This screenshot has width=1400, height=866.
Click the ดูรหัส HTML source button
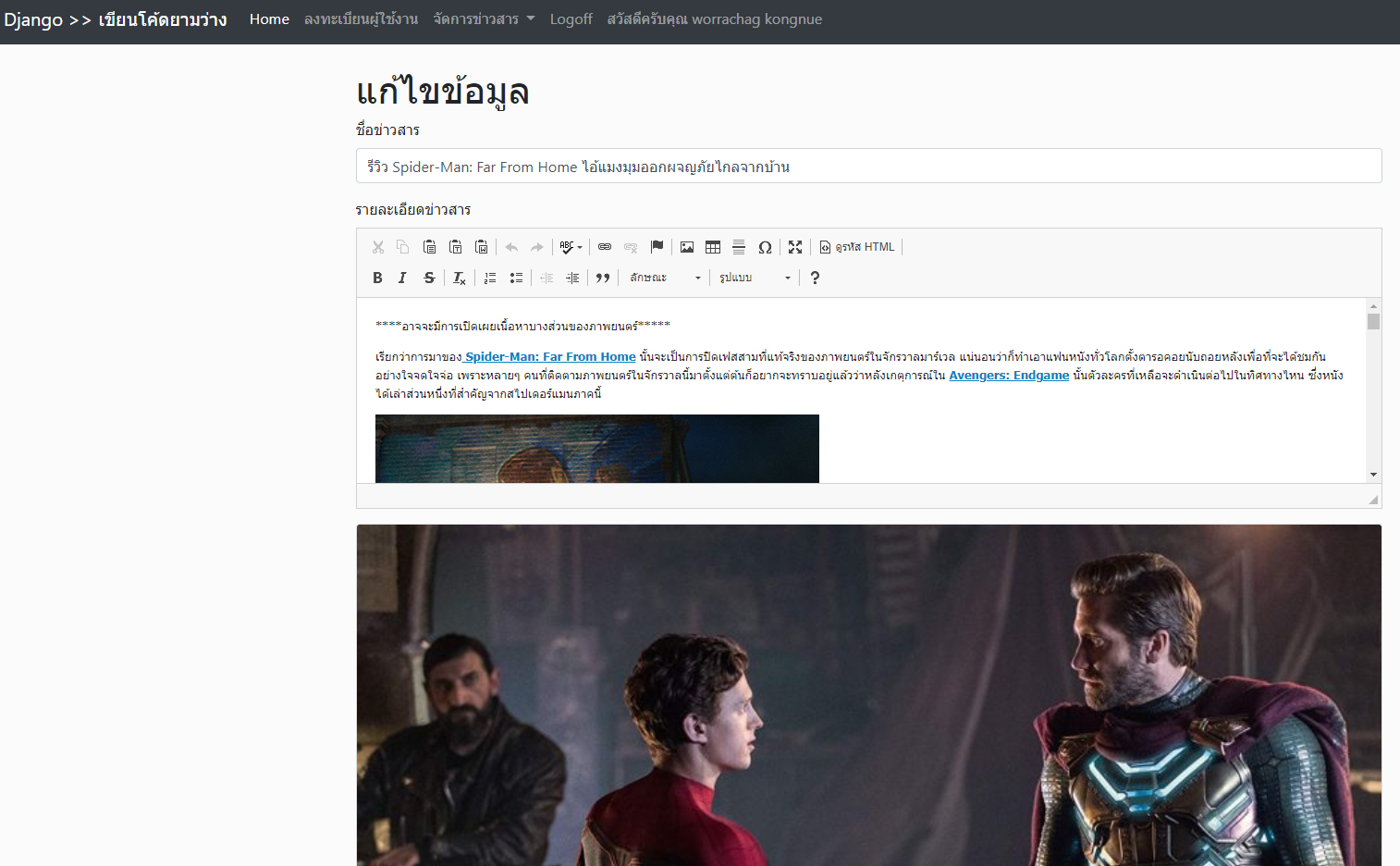(857, 247)
